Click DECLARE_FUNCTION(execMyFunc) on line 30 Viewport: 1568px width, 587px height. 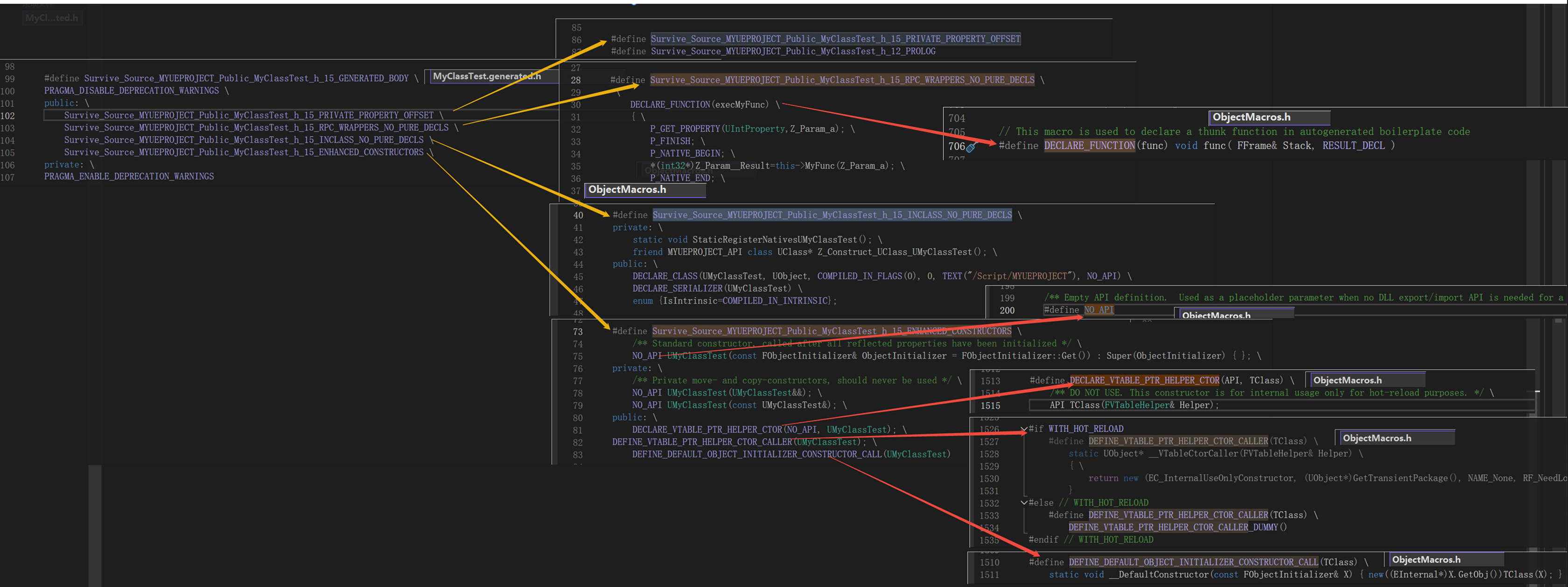tap(700, 105)
